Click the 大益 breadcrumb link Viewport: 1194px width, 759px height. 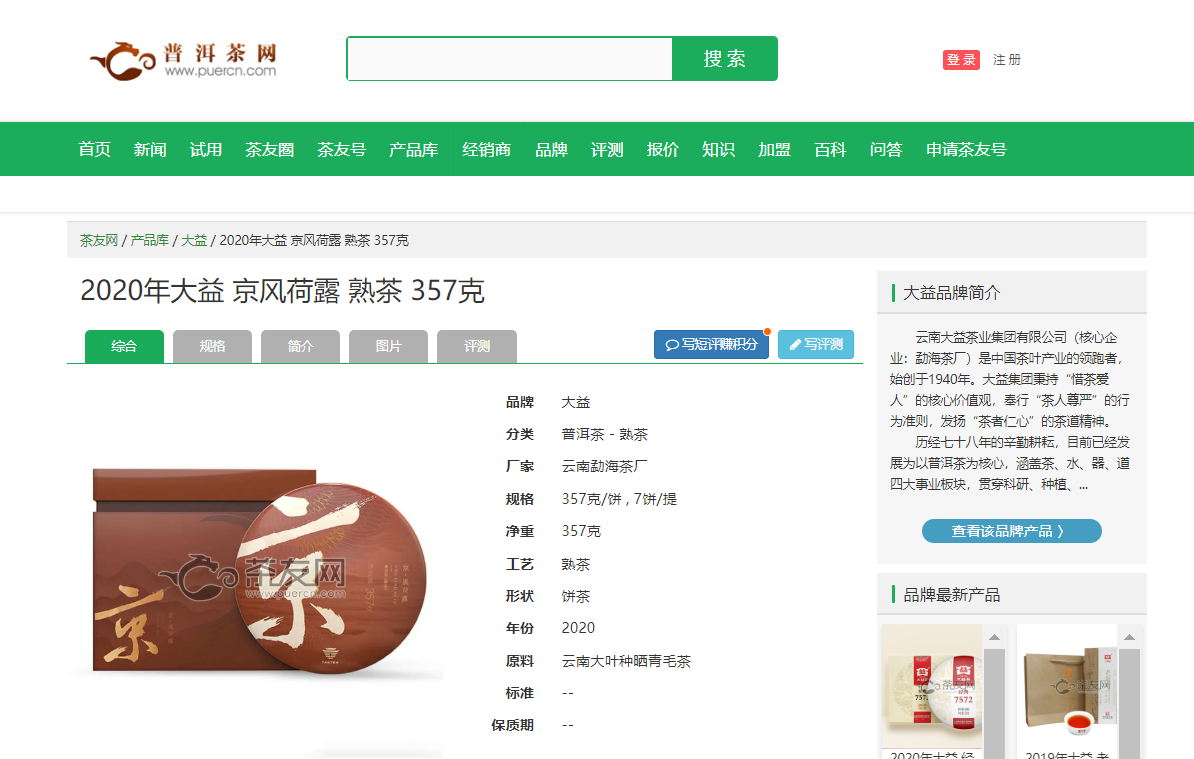pyautogui.click(x=194, y=241)
